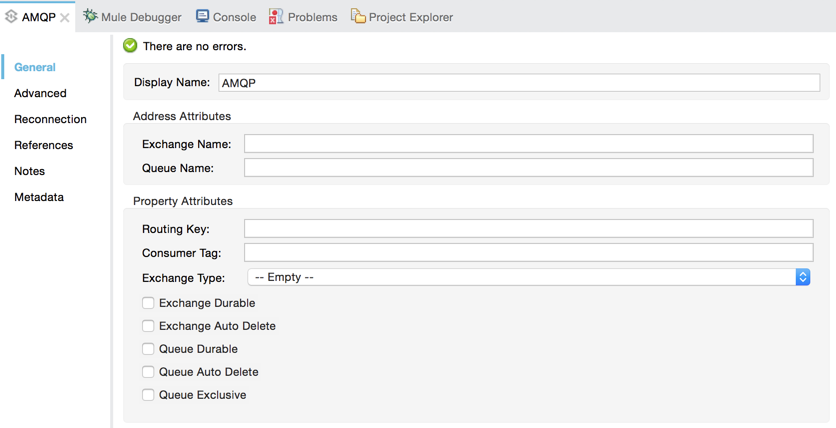Click the Problems tab icon
The height and width of the screenshot is (428, 836).
(276, 16)
